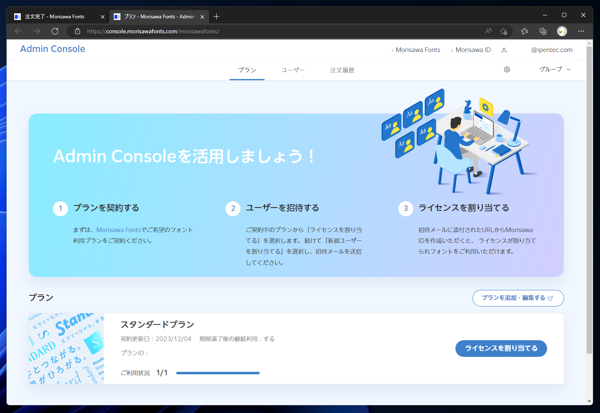This screenshot has height=413, width=600.
Task: Click the scrollbar down arrow
Action: point(589,401)
